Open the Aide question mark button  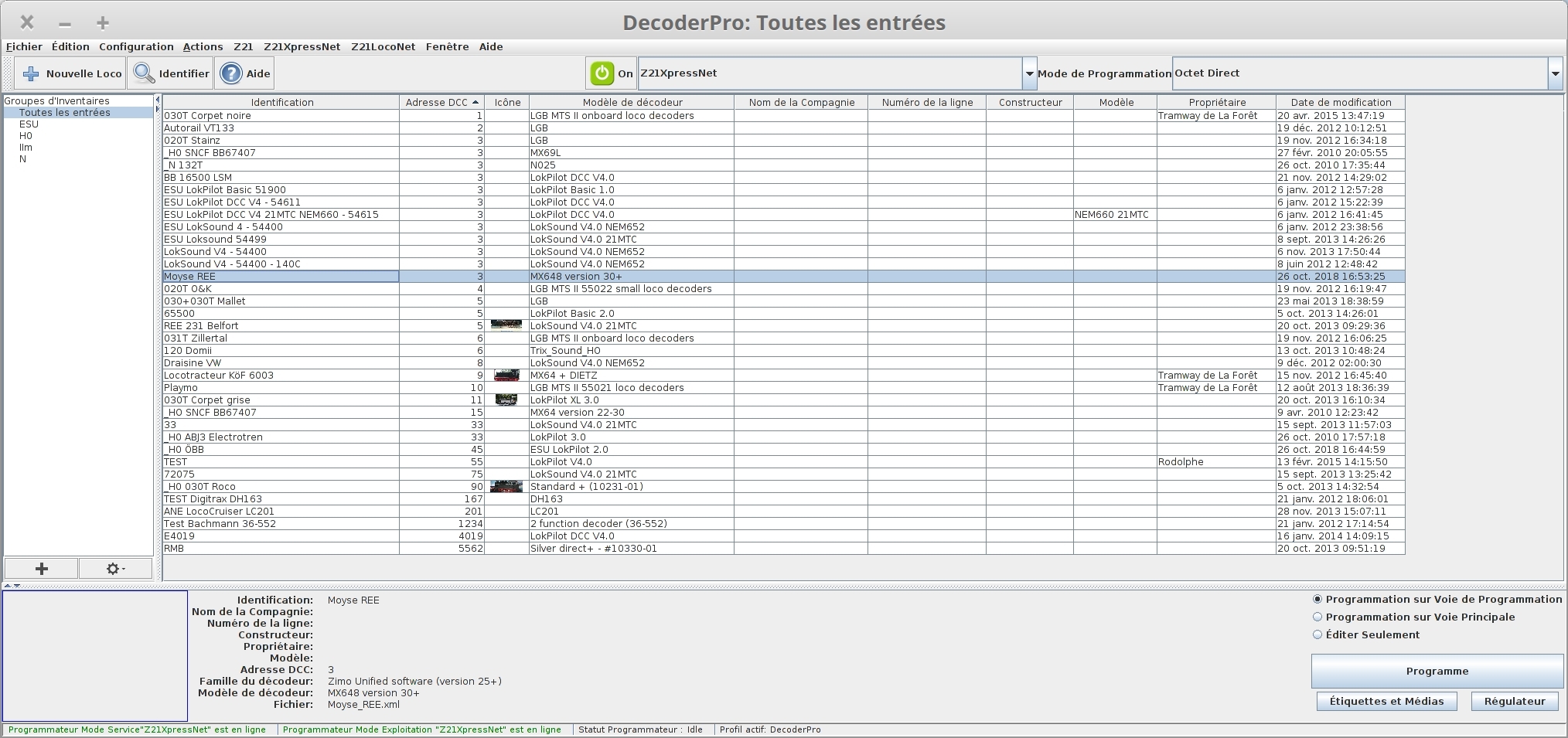pyautogui.click(x=244, y=73)
